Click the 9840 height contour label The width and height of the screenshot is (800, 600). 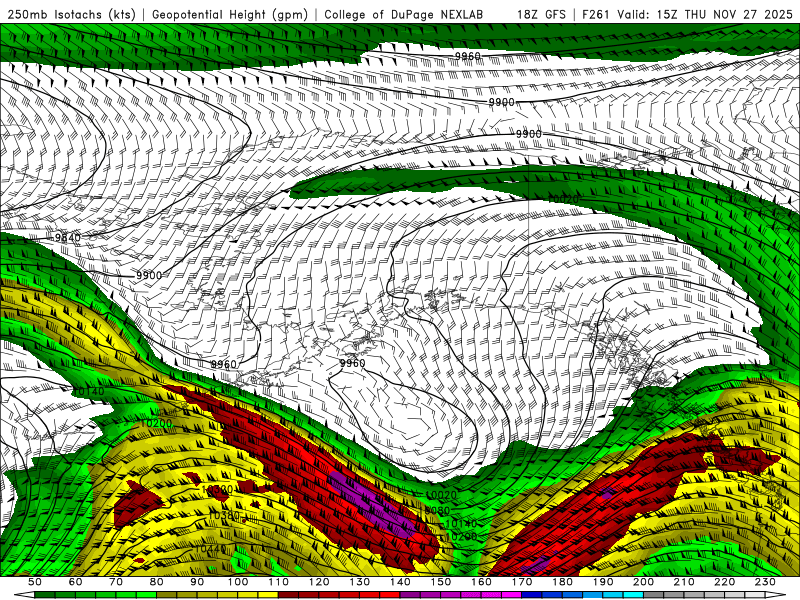coord(67,237)
